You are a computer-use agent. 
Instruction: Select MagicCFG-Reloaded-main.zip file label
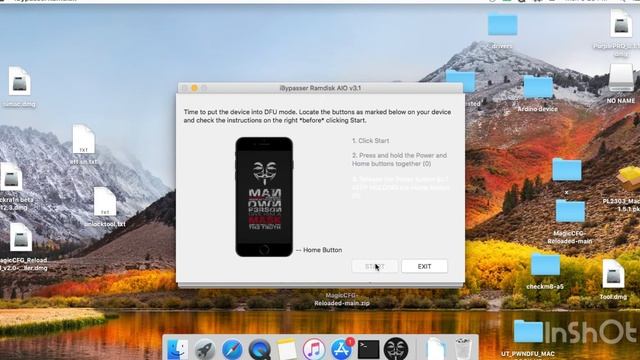(x=342, y=299)
